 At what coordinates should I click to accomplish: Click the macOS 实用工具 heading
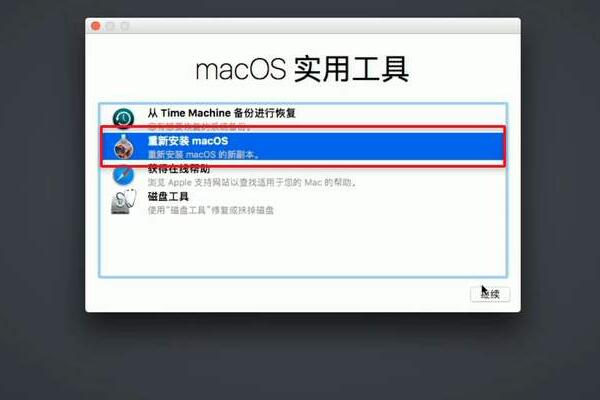302,69
